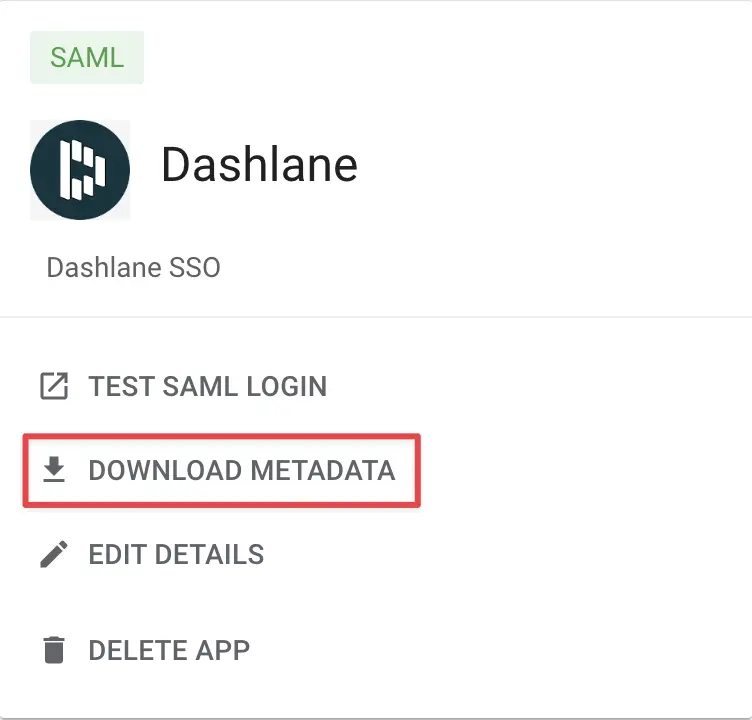Click the Dashlane app title

[259, 165]
